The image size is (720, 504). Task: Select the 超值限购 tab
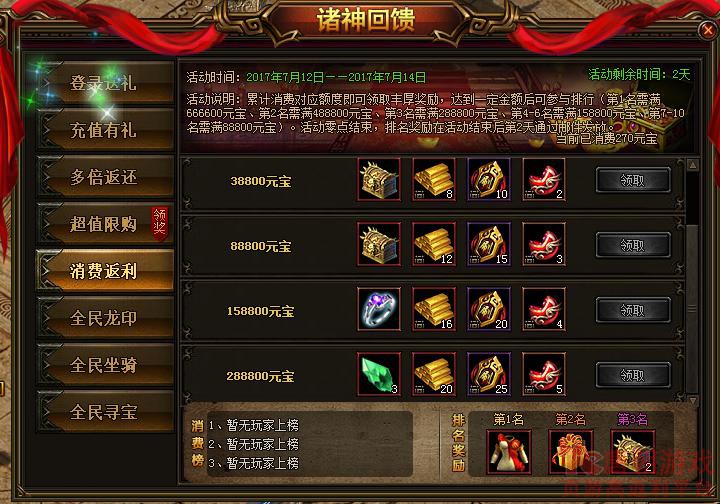coord(105,224)
